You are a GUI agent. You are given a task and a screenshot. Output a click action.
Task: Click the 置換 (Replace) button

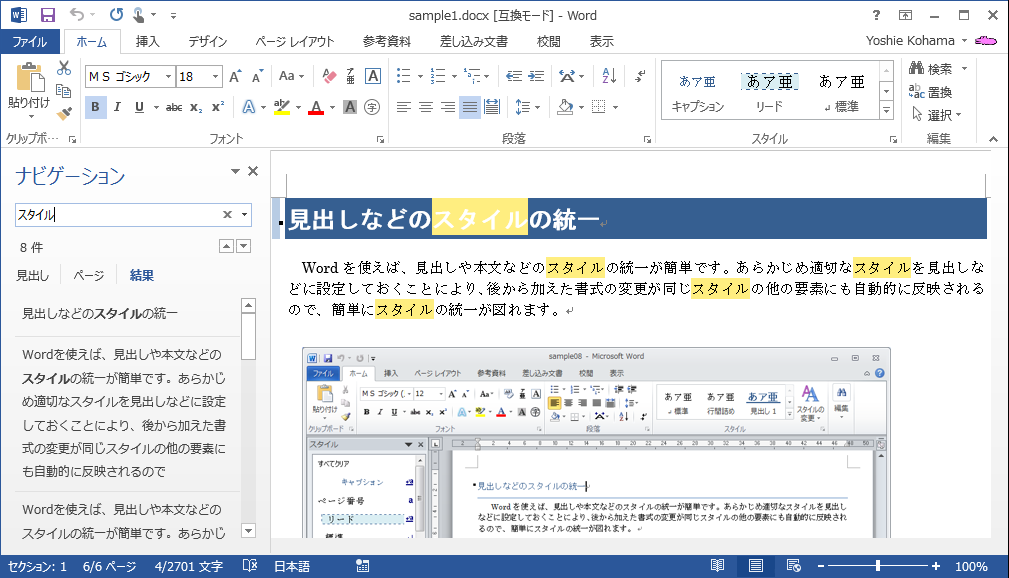point(930,92)
